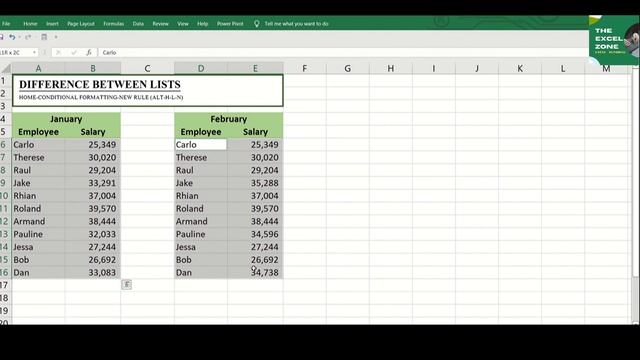Screen dimensions: 640x360
Task: Open the Data ribbon tab
Action: coord(138,24)
